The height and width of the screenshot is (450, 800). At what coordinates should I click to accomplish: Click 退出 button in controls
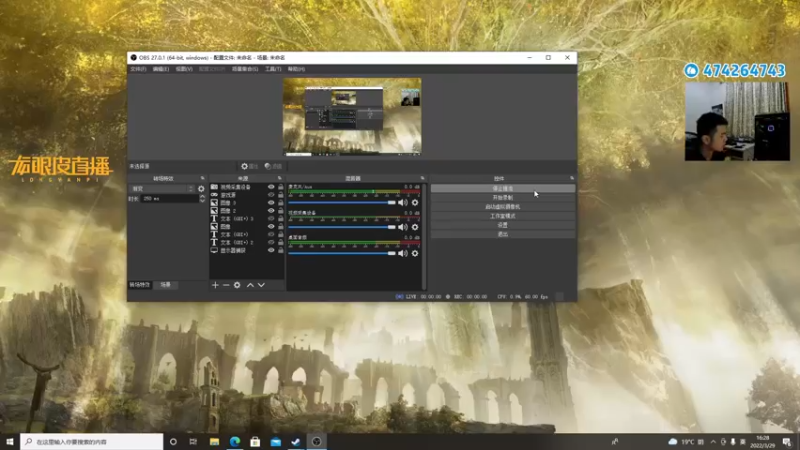pos(503,234)
